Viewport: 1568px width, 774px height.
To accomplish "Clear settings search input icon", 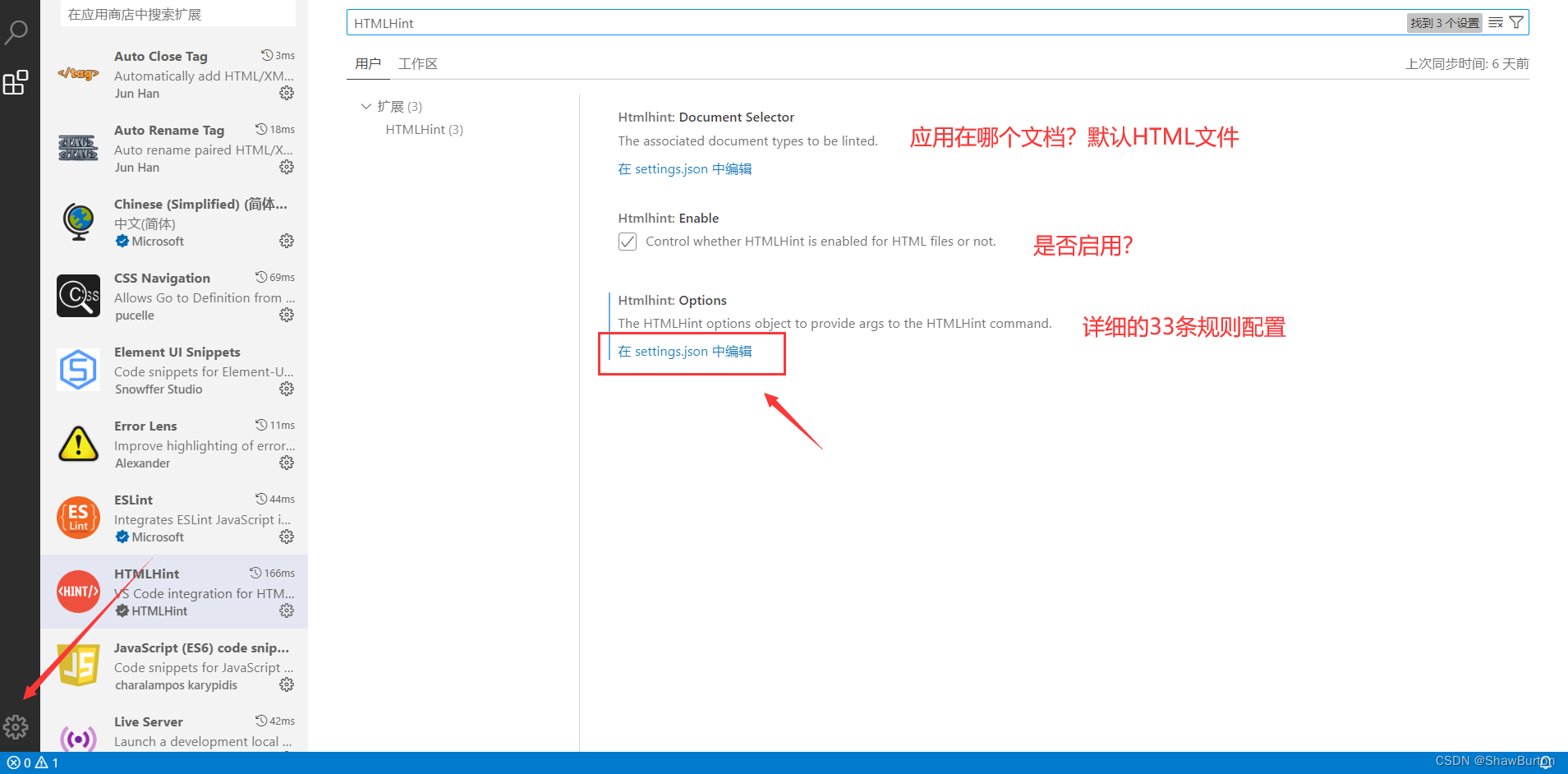I will (1496, 23).
